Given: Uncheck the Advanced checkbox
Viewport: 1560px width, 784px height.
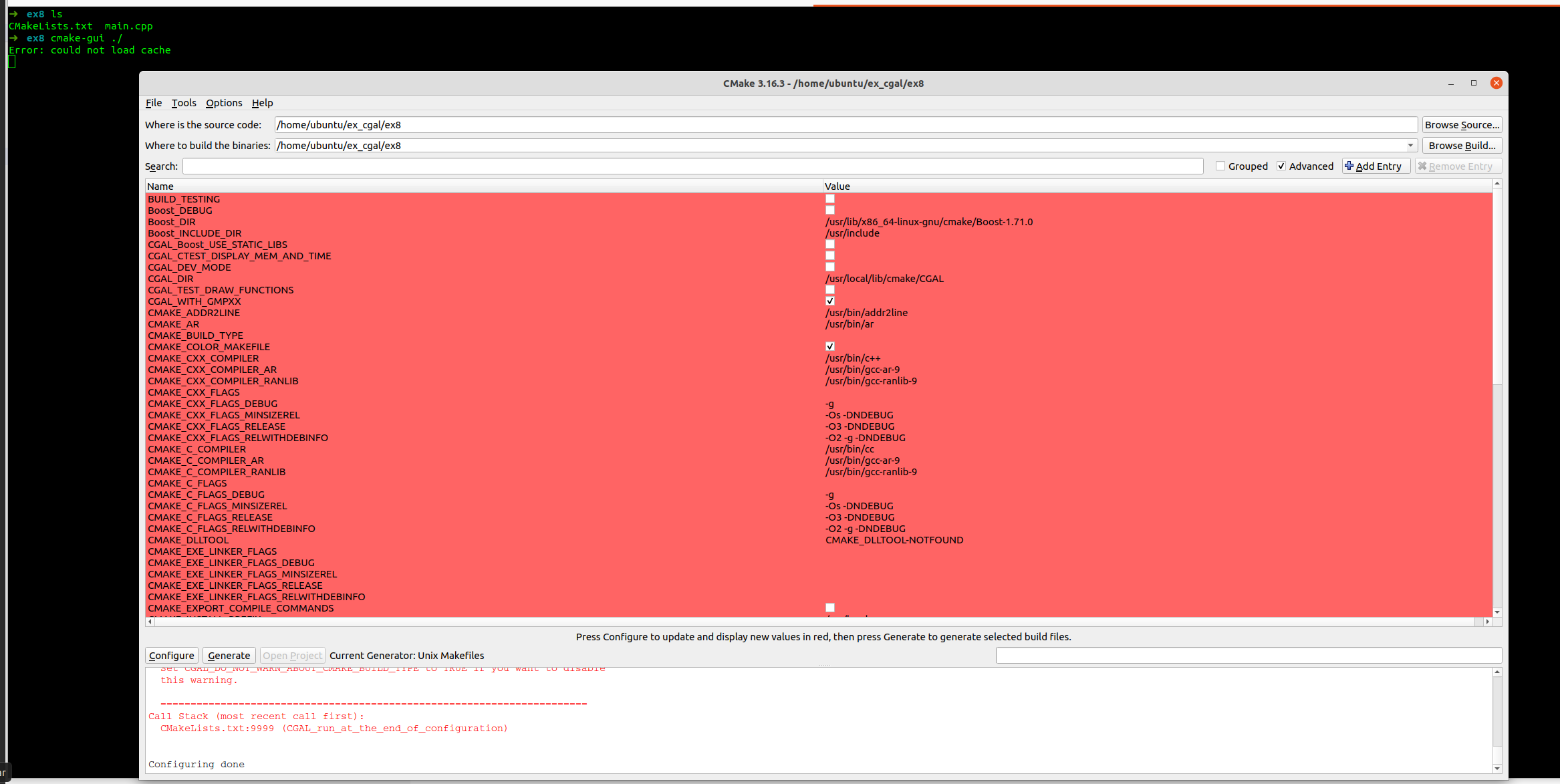Looking at the screenshot, I should (x=1281, y=166).
